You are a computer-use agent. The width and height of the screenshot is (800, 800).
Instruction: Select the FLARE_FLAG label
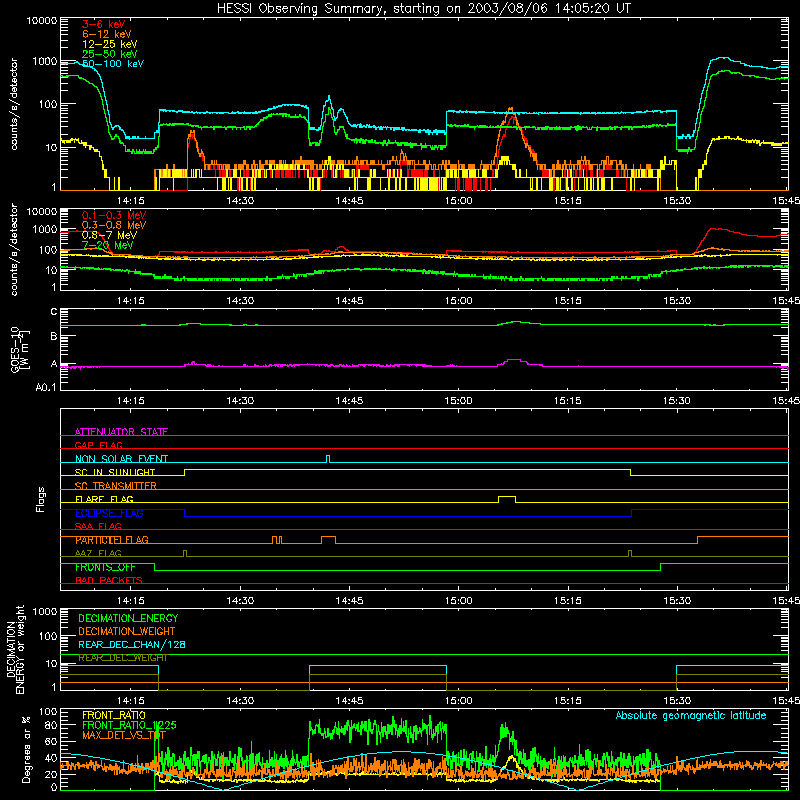tap(104, 499)
